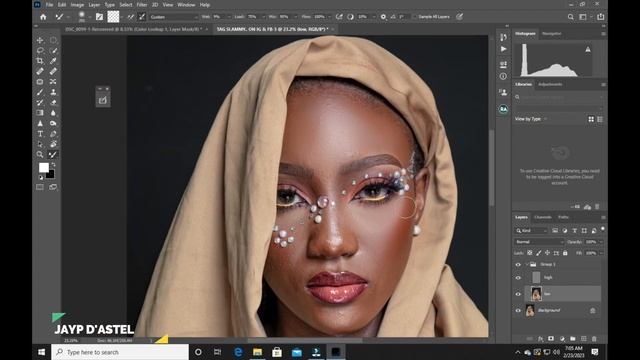Switch to the Navigator tab
640x360 pixels.
pyautogui.click(x=552, y=33)
